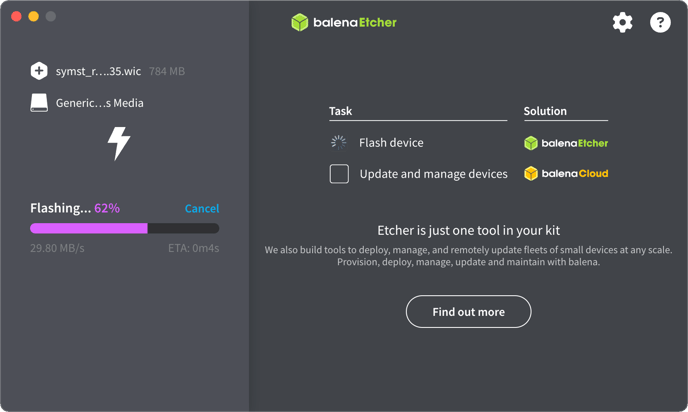The image size is (688, 412).
Task: Click the Find out more button
Action: click(x=468, y=312)
